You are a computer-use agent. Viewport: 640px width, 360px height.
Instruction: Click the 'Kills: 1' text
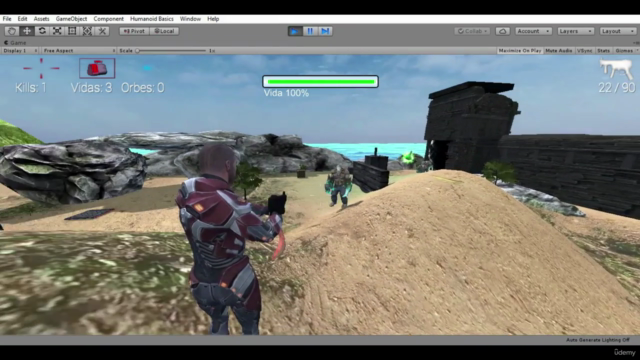[x=31, y=88]
